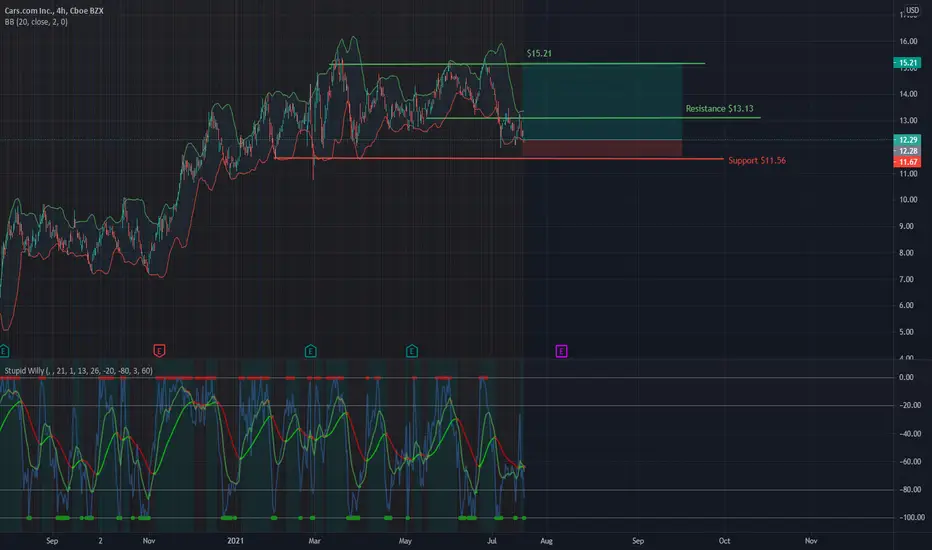This screenshot has width=932, height=550.
Task: Open teal E earnings marker nearest May
Action: pos(412,351)
